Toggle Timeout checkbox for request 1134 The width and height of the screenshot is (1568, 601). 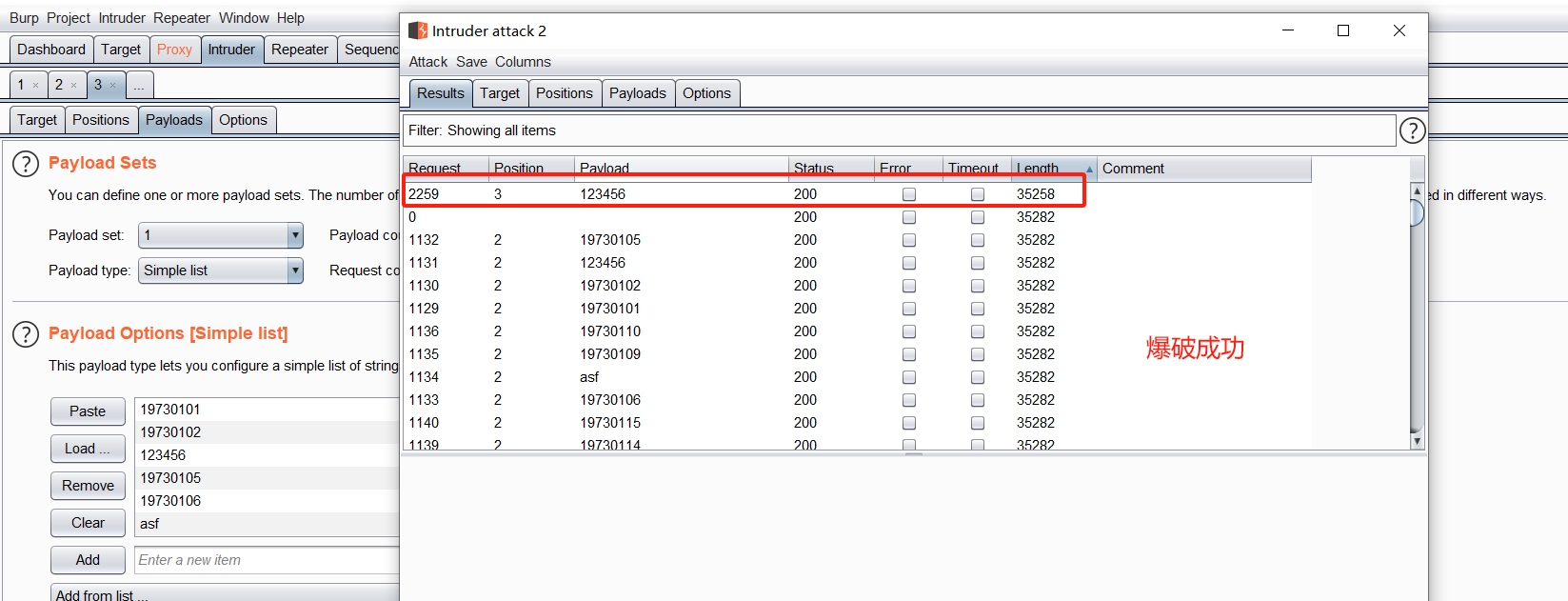tap(978, 377)
